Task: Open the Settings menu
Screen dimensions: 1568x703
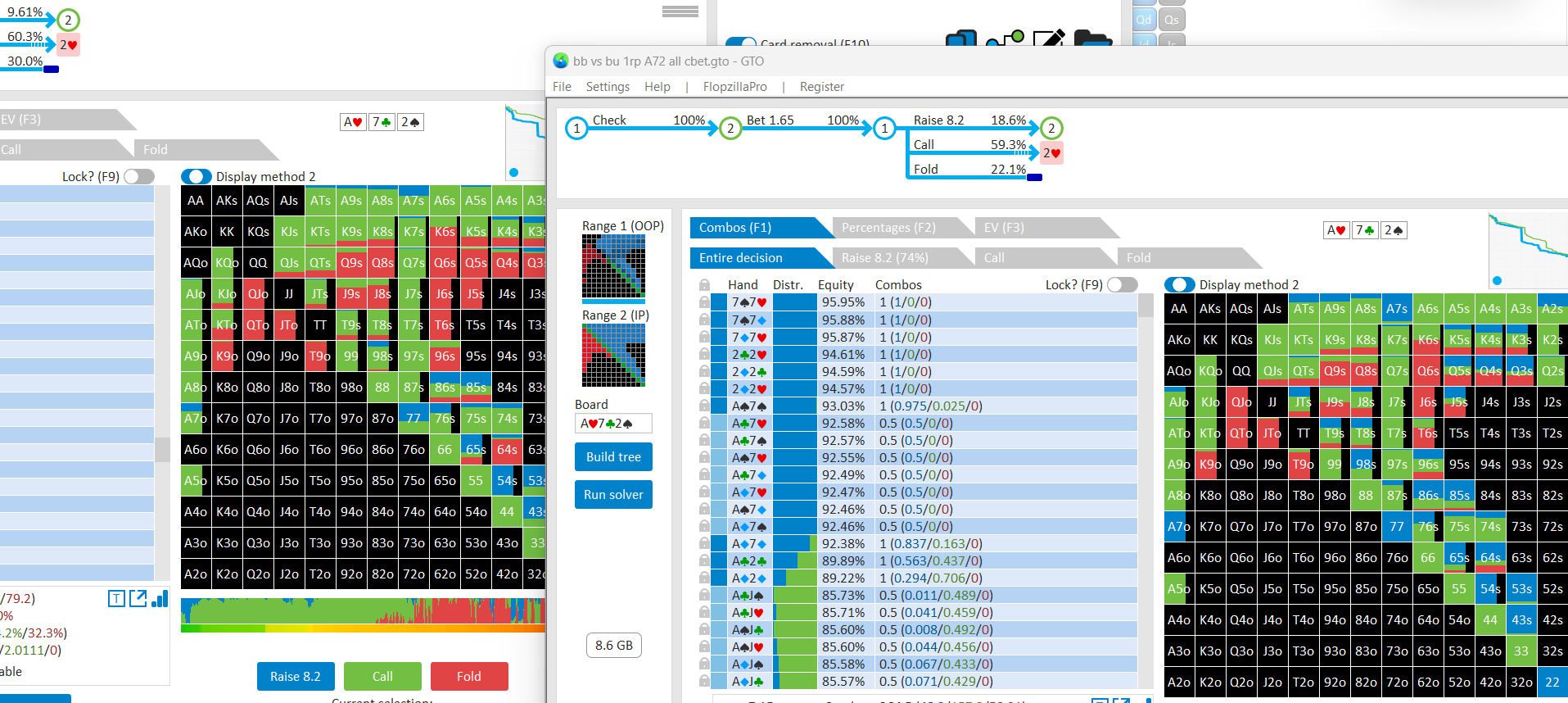Action: (x=608, y=87)
